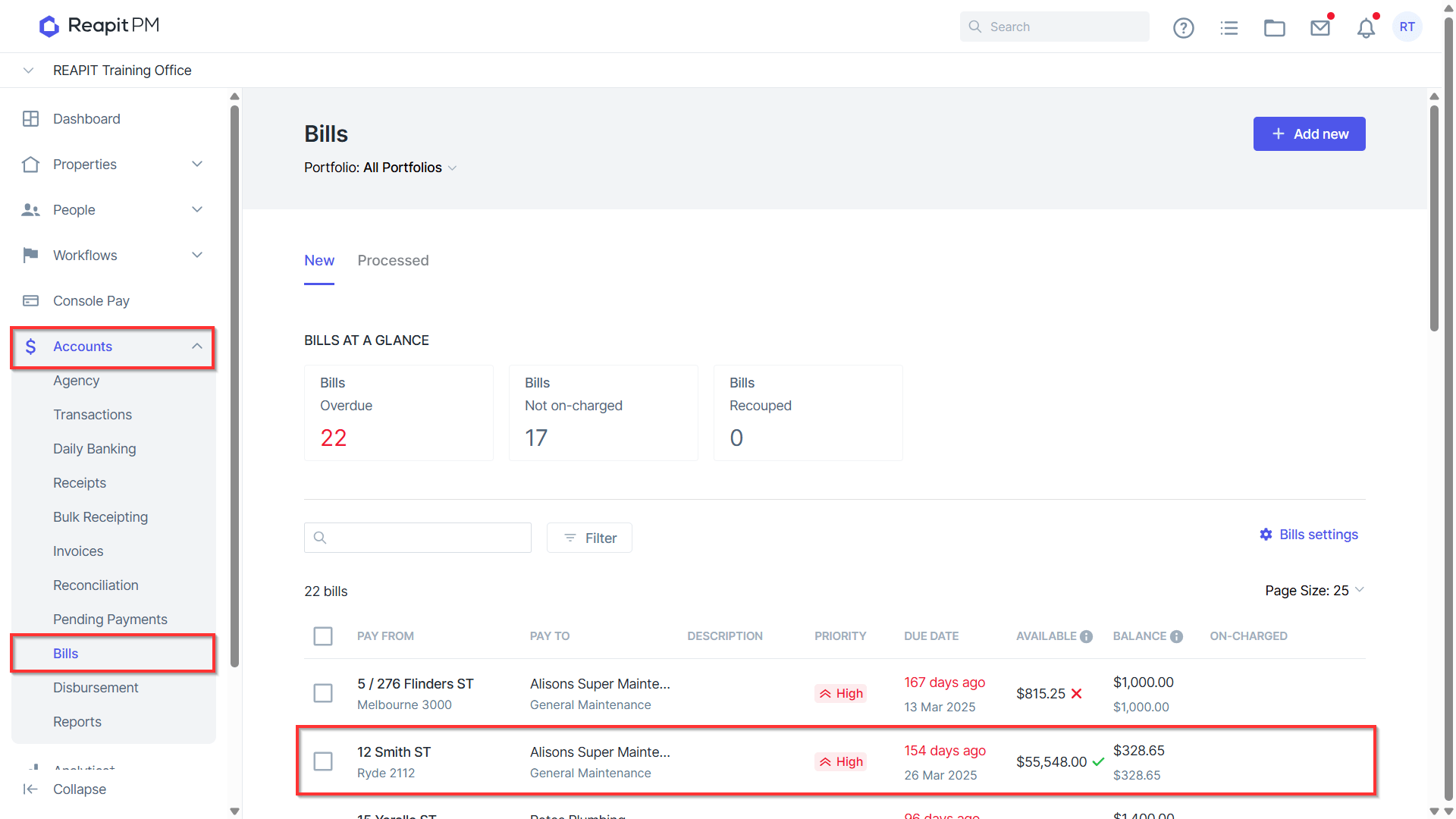Open the task list icon in header
The image size is (1456, 819).
pos(1228,28)
